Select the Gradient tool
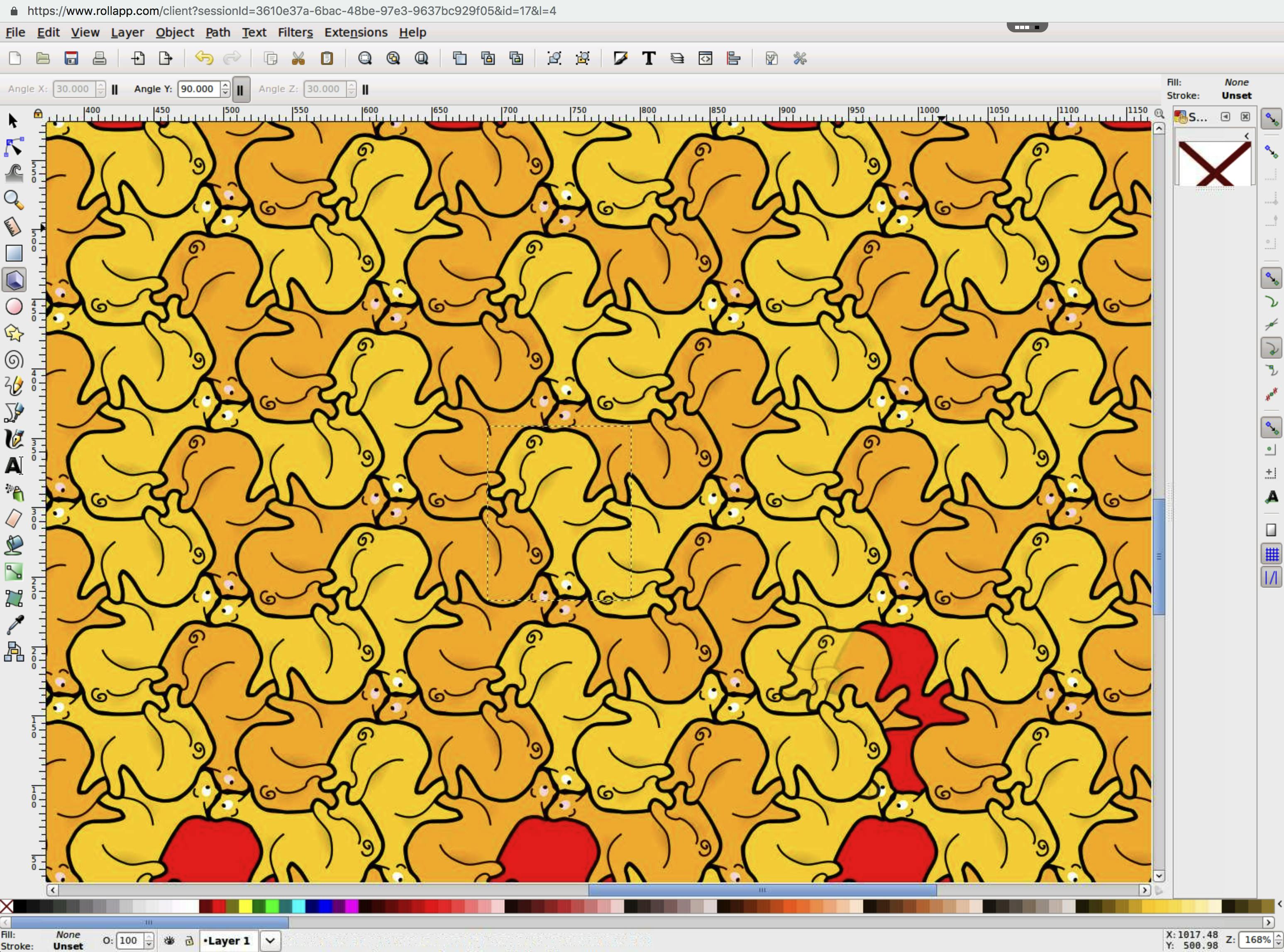The image size is (1284, 952). [x=15, y=572]
